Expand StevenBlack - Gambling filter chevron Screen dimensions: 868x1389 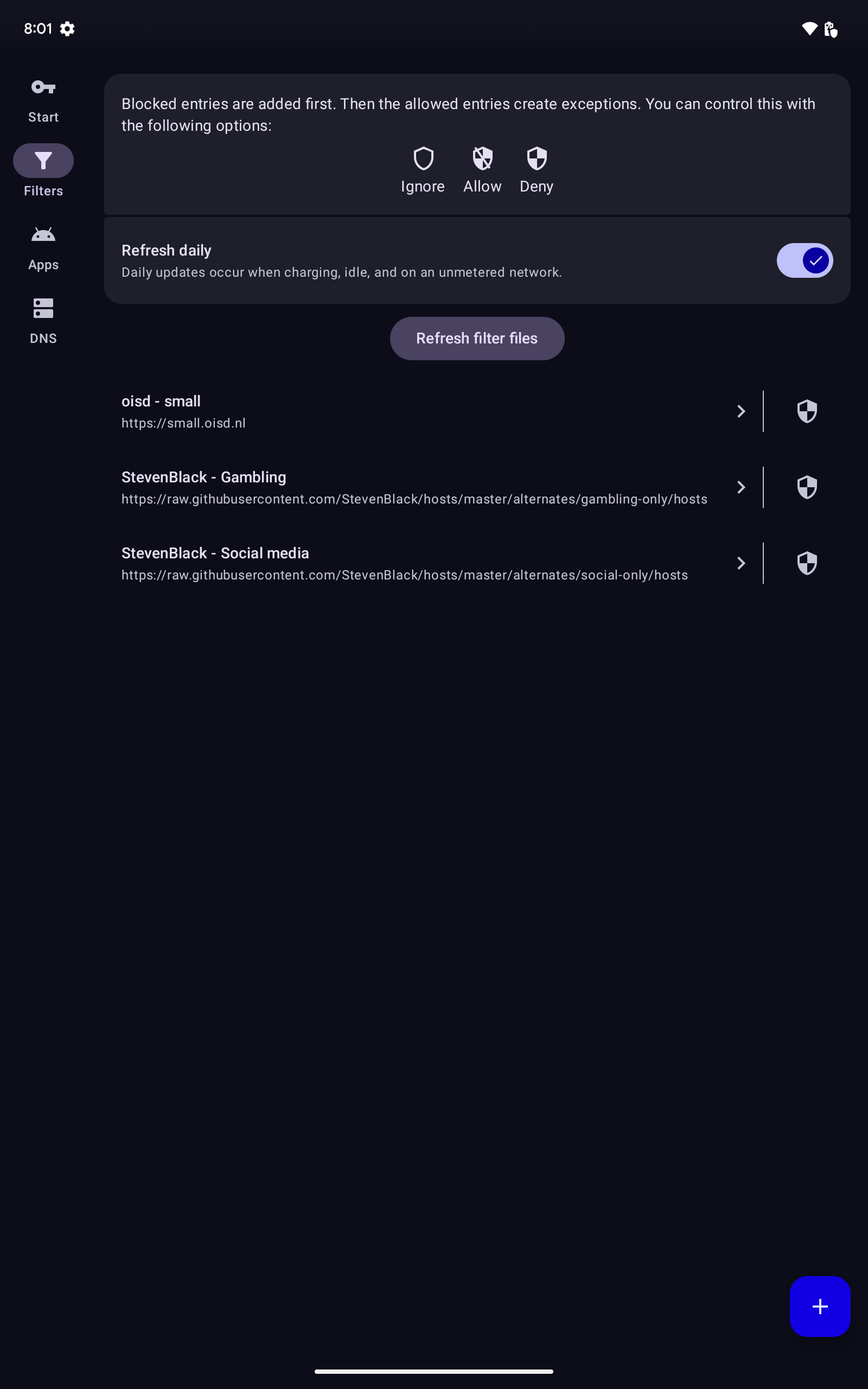tap(741, 487)
